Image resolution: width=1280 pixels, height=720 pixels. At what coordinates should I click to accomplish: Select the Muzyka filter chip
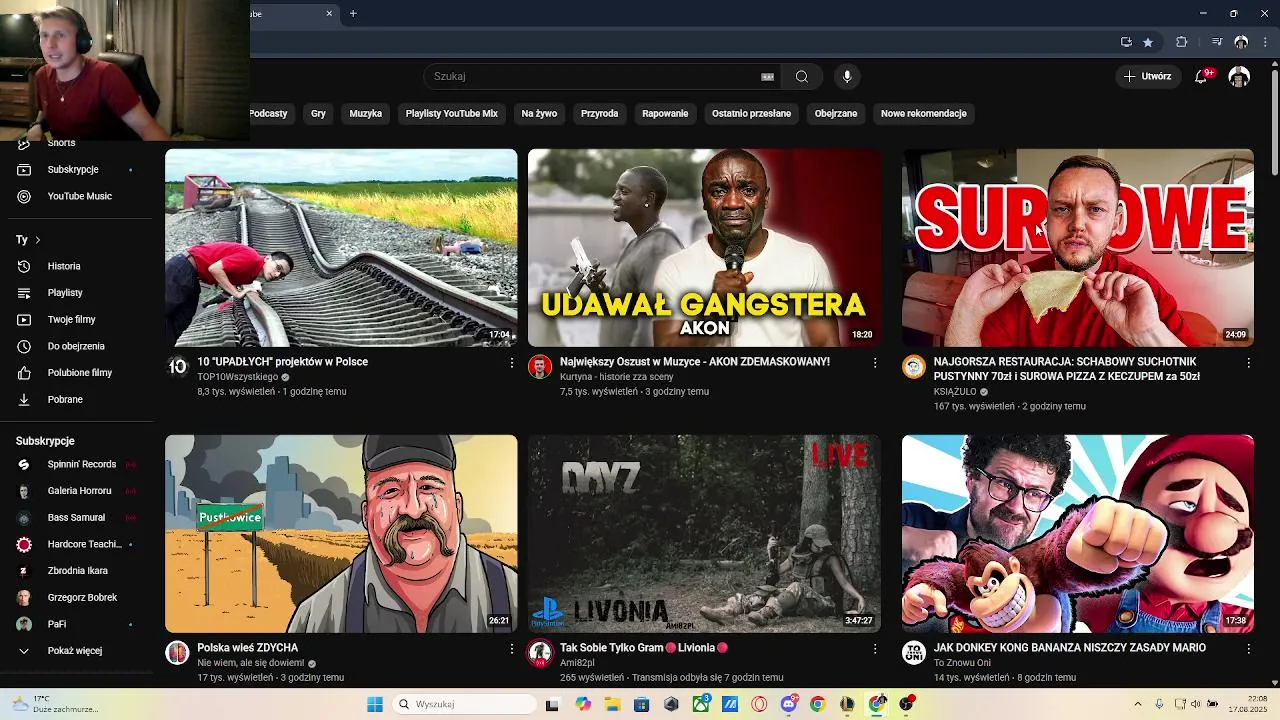point(365,114)
